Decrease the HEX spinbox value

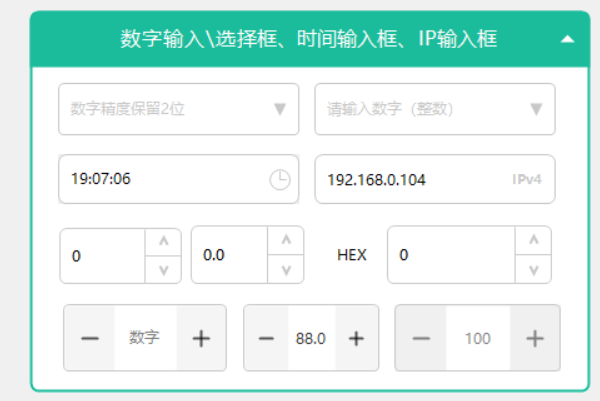click(533, 269)
